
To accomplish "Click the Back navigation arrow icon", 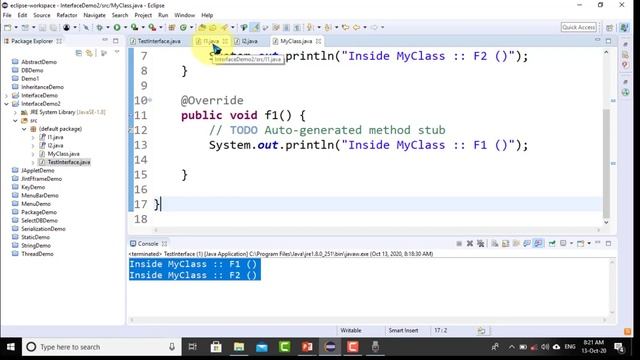I will tap(356, 27).
